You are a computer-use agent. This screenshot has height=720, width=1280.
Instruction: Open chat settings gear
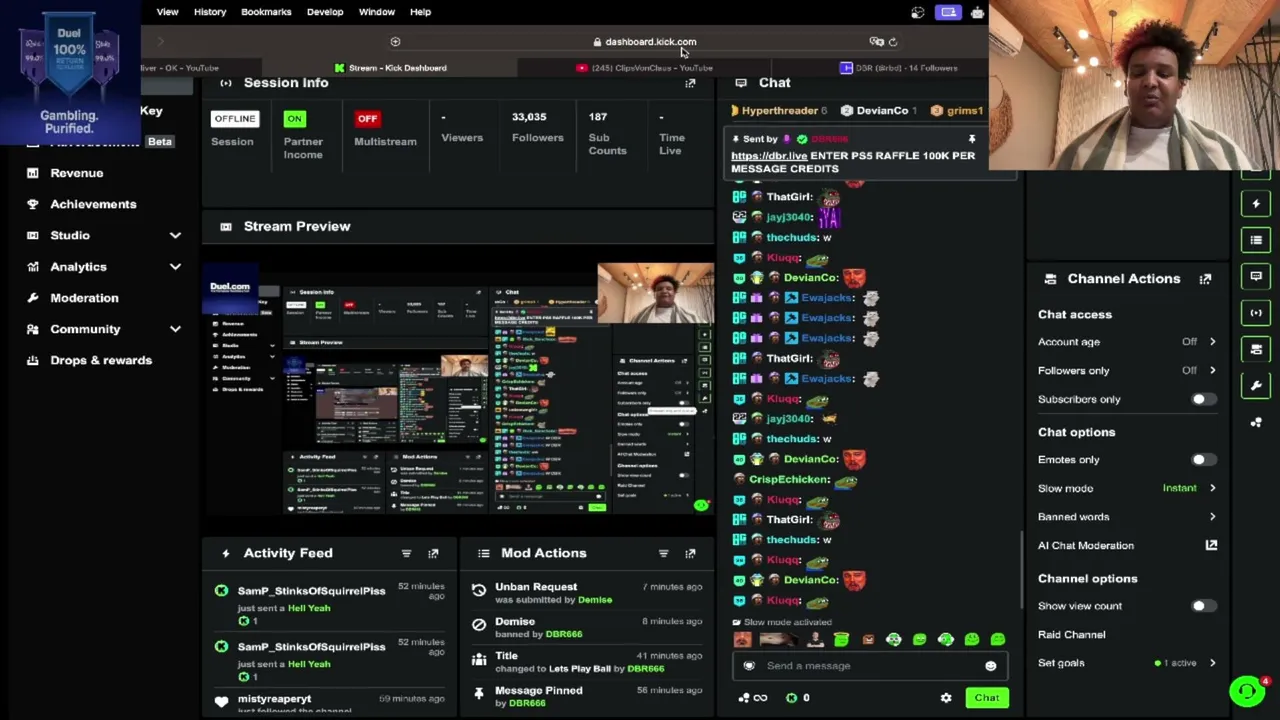tap(946, 698)
